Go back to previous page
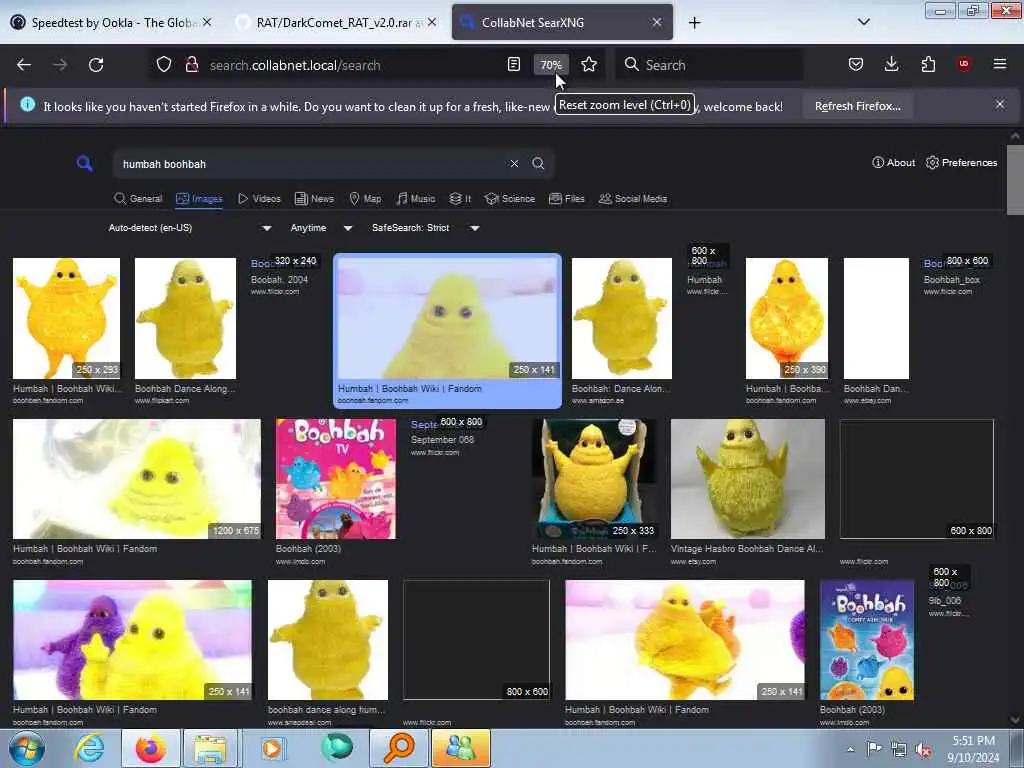This screenshot has height=768, width=1024. point(24,65)
